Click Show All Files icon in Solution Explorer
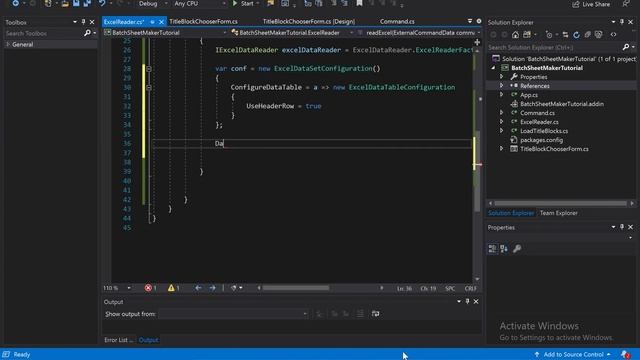Viewport: 640px width, 360px height. (x=599, y=35)
